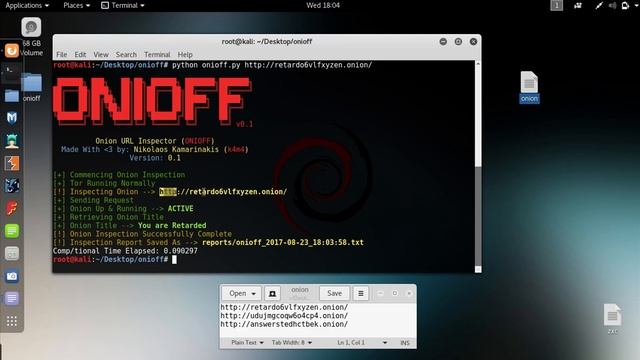Open the File menu in terminal
This screenshot has height=360, width=640.
coord(62,54)
